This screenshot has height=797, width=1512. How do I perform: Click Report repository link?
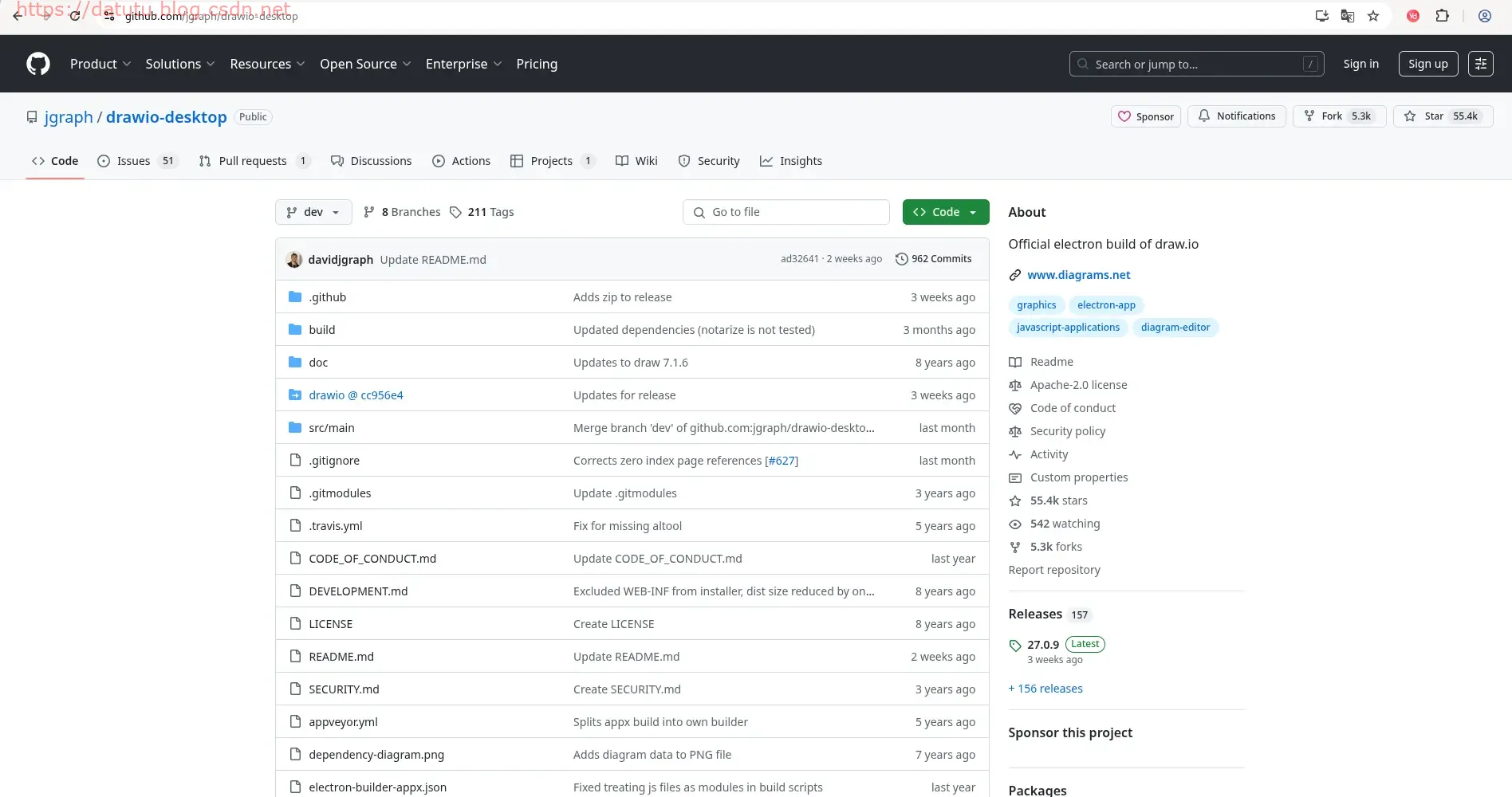(x=1054, y=570)
